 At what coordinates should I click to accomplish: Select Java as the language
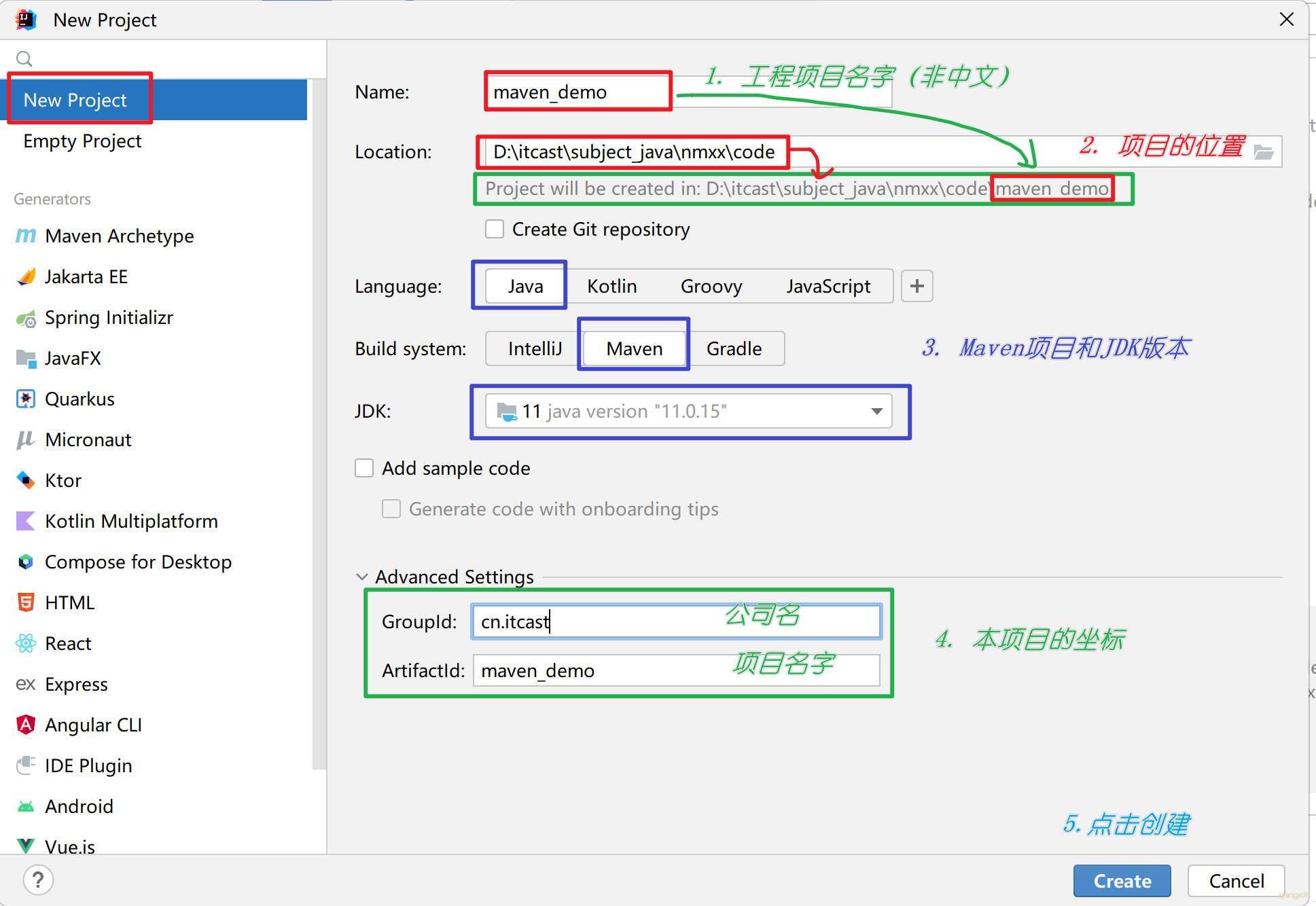coord(525,286)
